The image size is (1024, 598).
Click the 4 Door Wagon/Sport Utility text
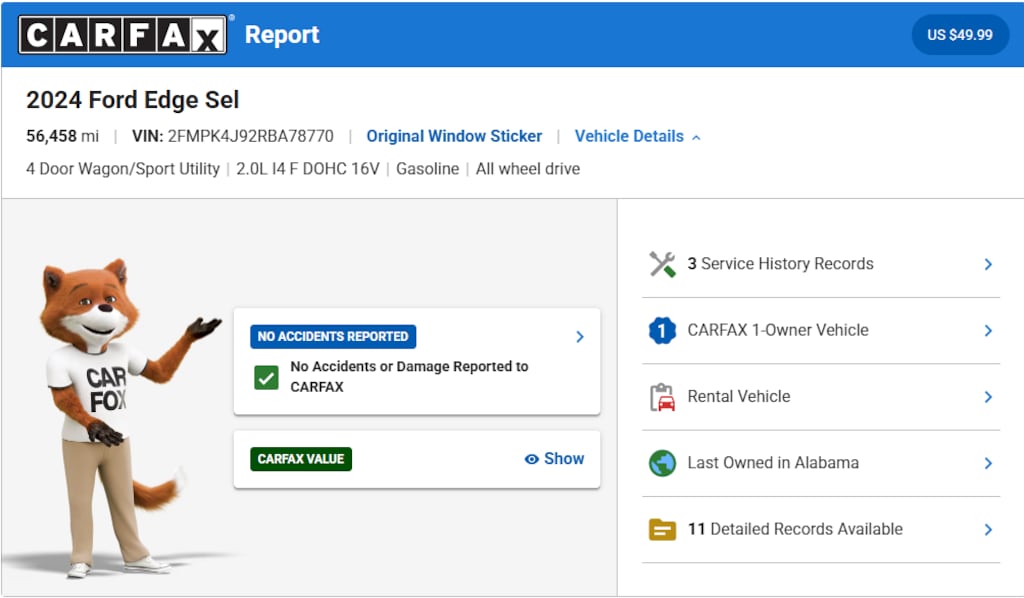pos(123,169)
